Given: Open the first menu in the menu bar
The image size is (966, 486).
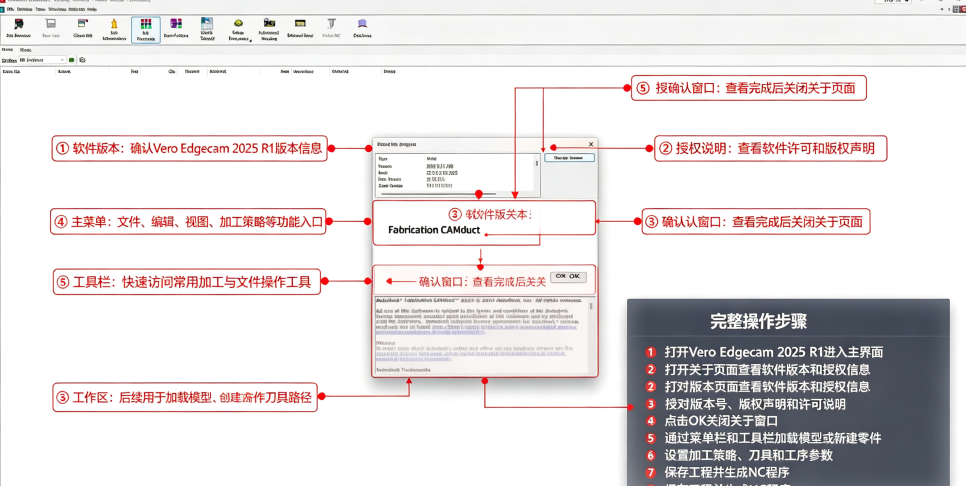Looking at the screenshot, I should [10, 10].
